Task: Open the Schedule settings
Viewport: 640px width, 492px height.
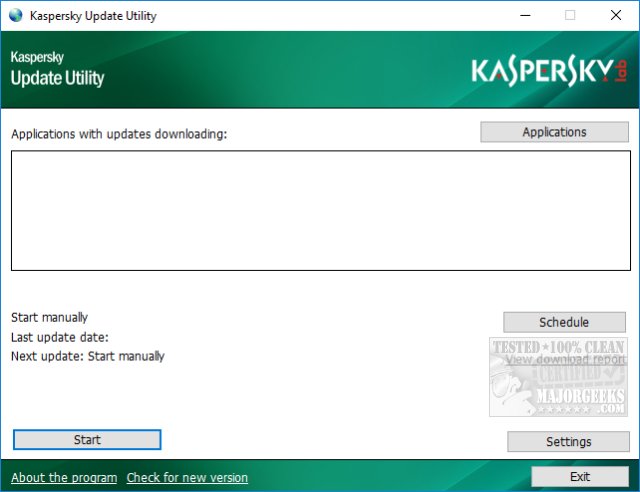Action: (x=564, y=322)
